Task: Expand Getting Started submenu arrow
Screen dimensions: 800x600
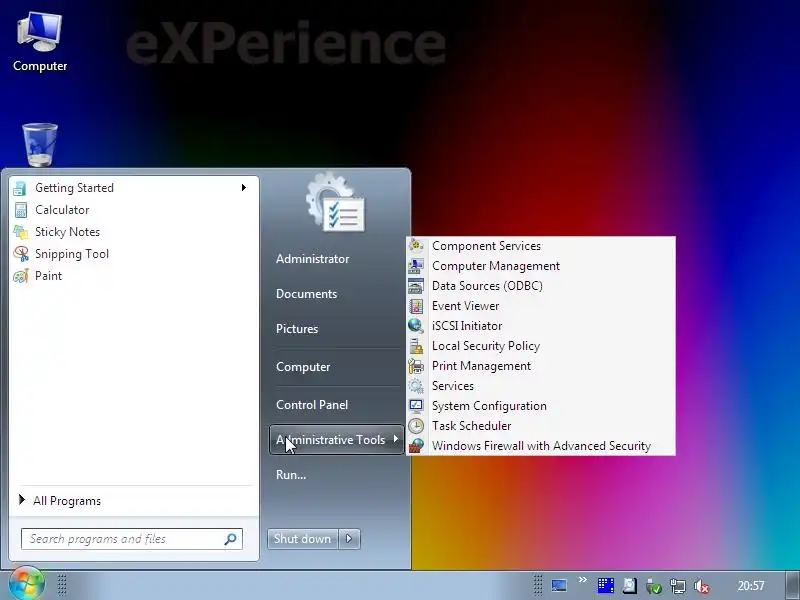Action: point(244,188)
